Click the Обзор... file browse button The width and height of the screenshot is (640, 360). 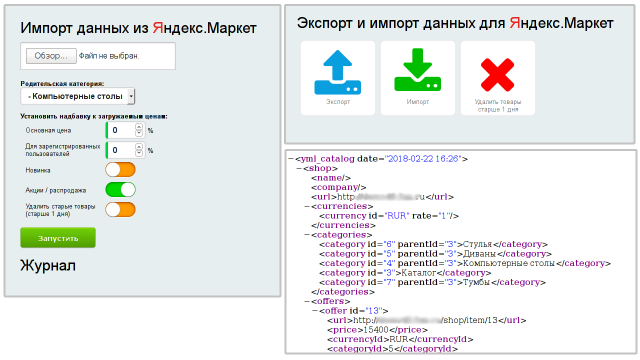pyautogui.click(x=51, y=56)
